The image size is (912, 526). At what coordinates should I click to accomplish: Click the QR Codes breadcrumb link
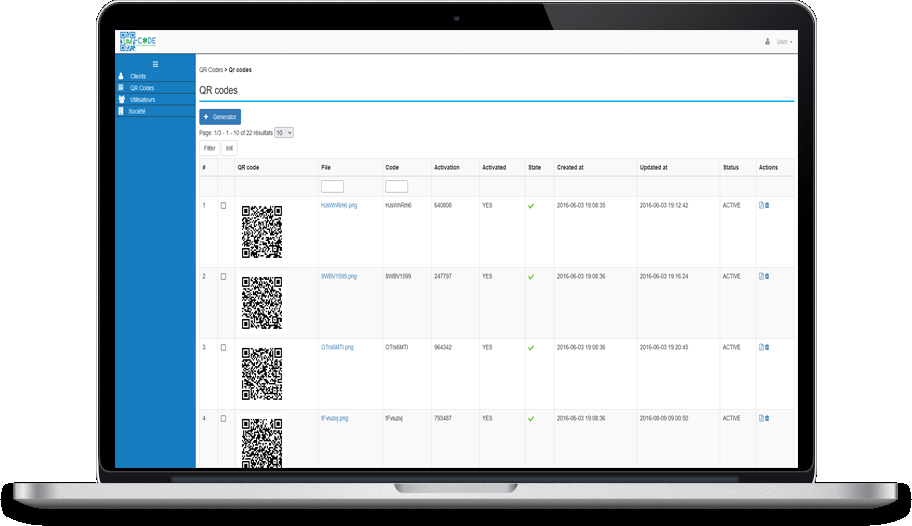211,70
